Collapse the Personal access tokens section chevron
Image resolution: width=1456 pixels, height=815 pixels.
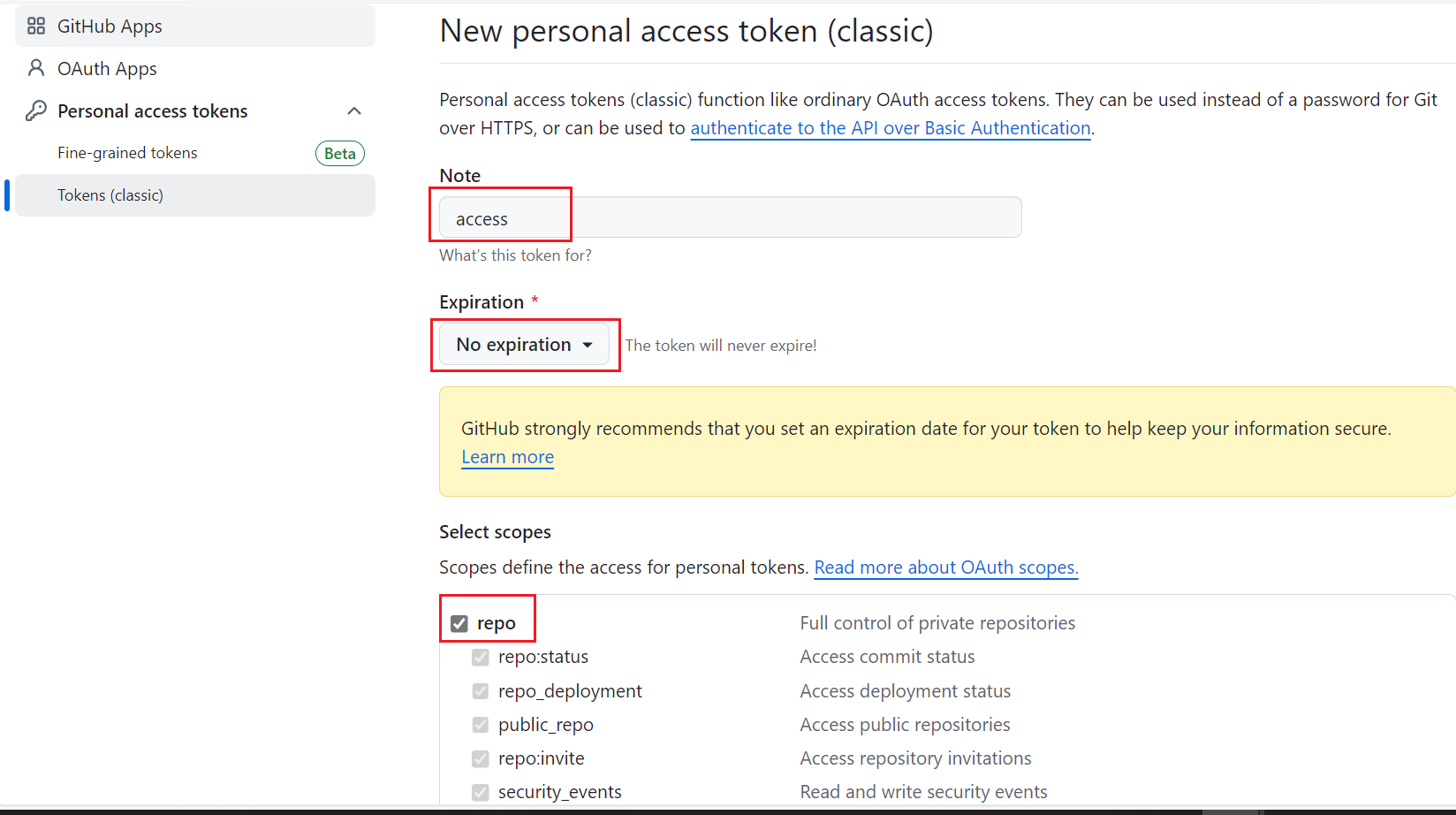pos(354,110)
